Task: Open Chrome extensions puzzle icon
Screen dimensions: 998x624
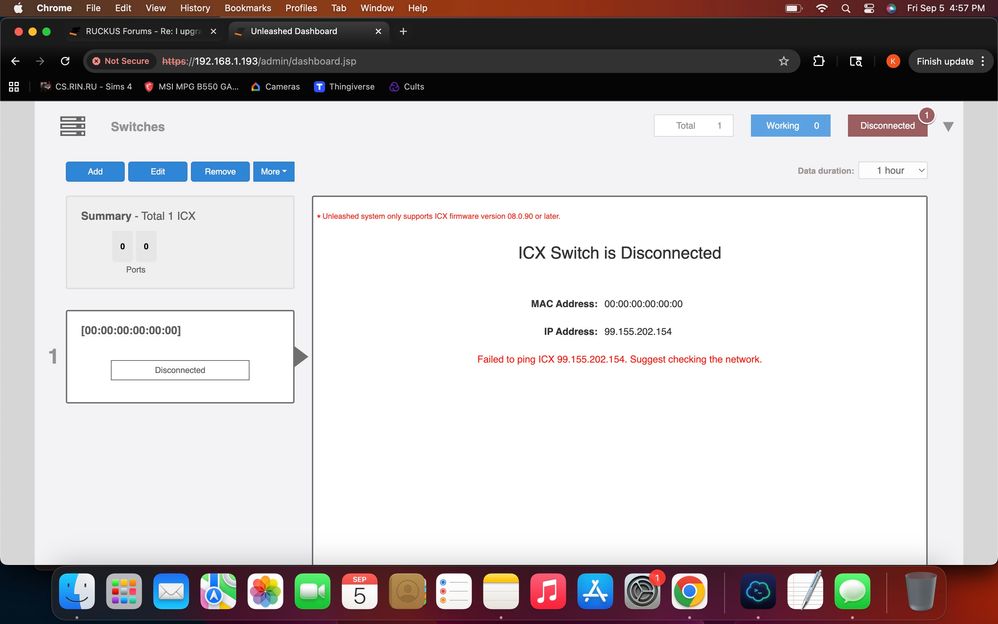Action: 818,61
